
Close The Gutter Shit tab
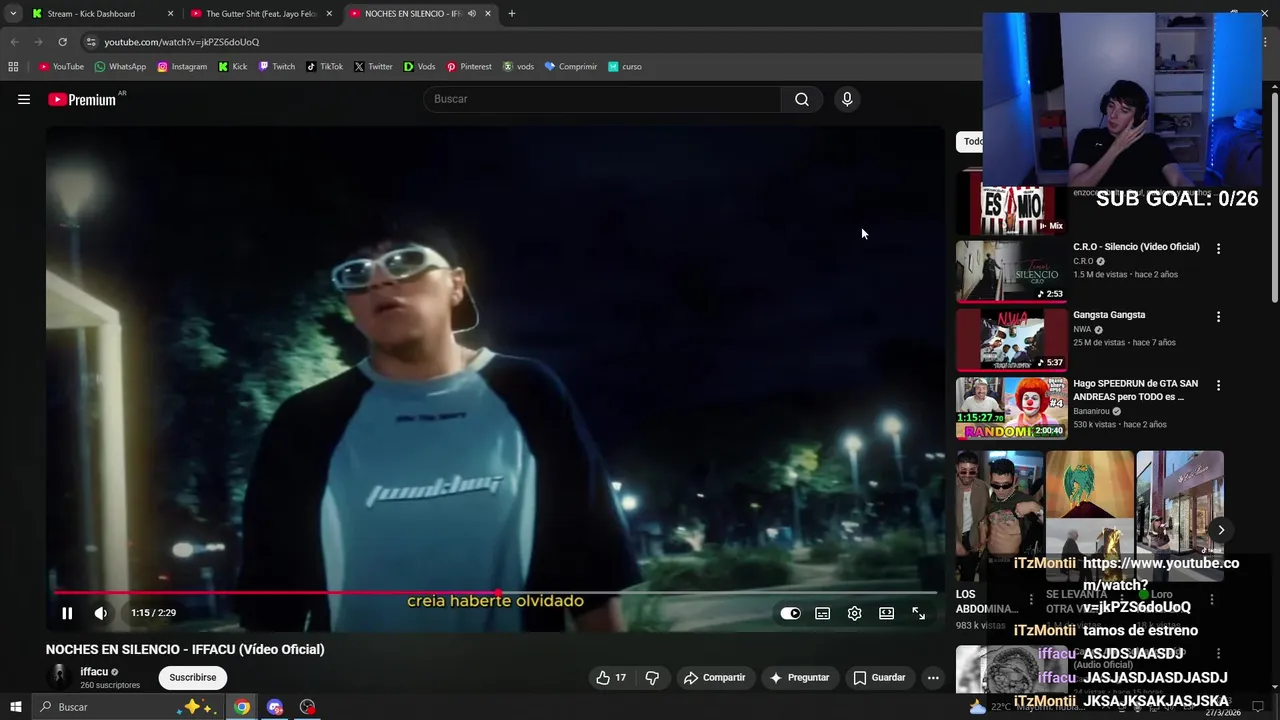tap(329, 14)
